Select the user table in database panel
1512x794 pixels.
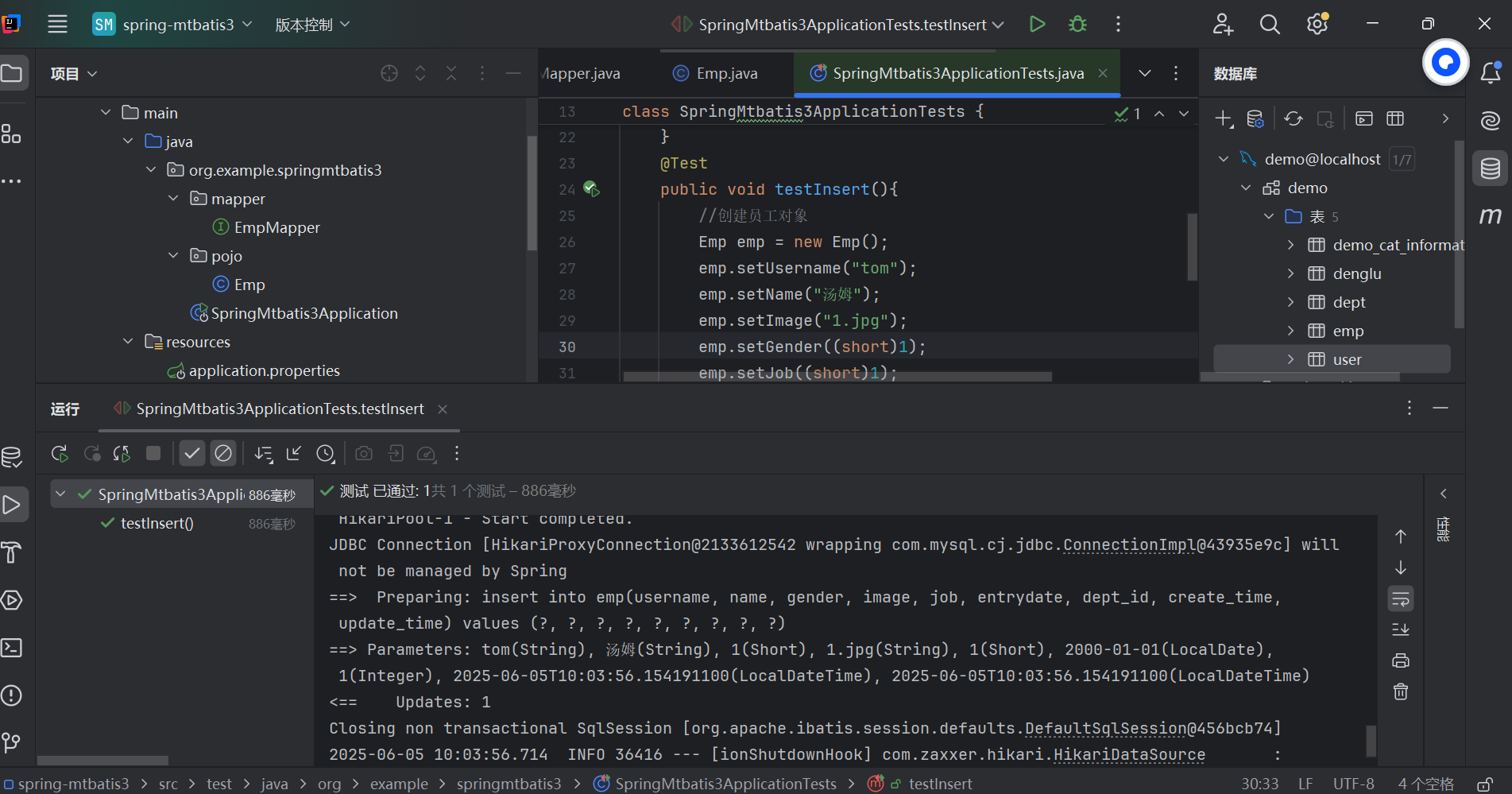coord(1332,359)
